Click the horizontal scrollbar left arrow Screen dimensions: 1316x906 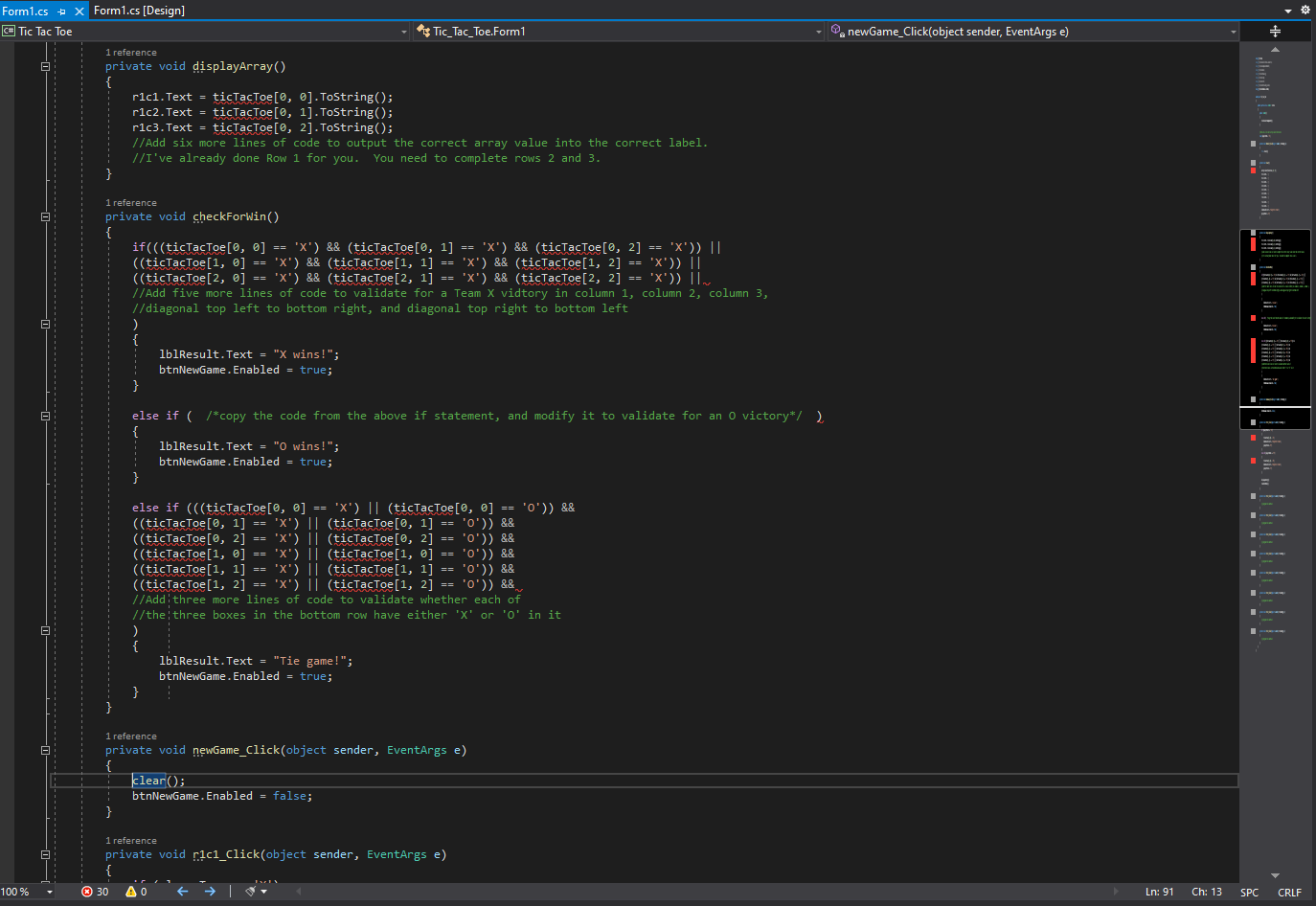point(299,892)
